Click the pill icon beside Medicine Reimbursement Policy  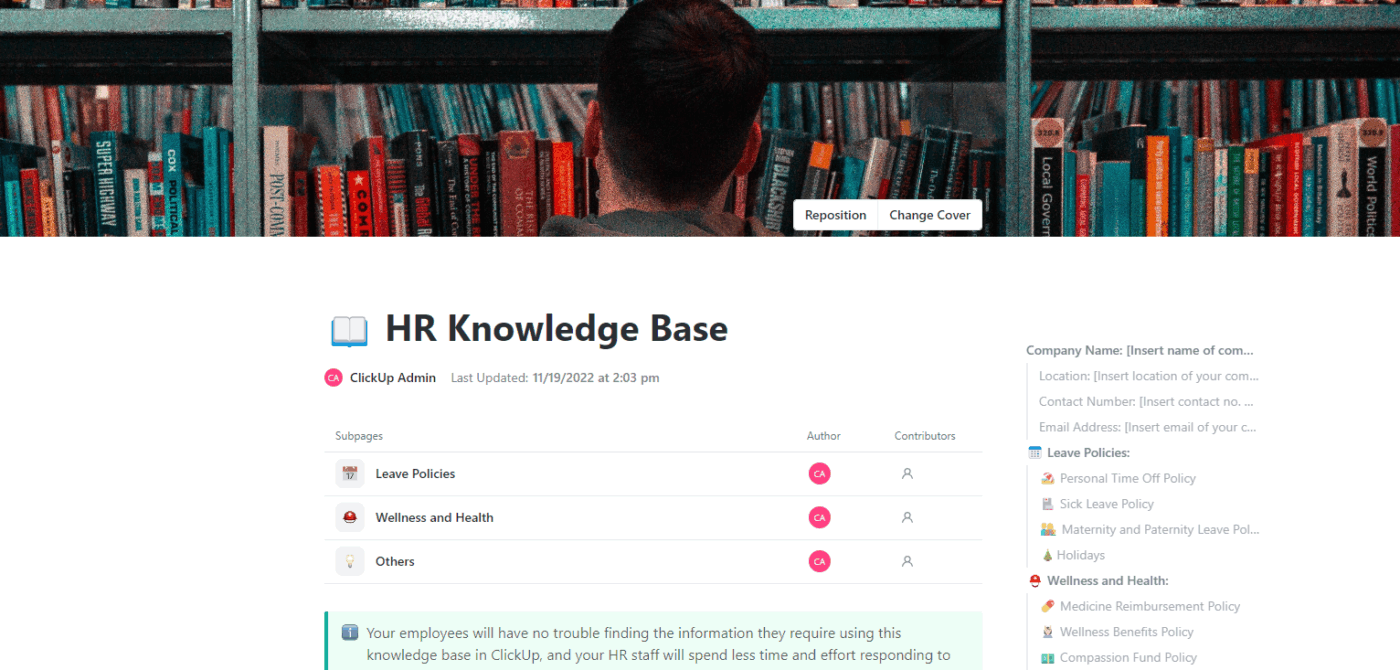[x=1048, y=606]
